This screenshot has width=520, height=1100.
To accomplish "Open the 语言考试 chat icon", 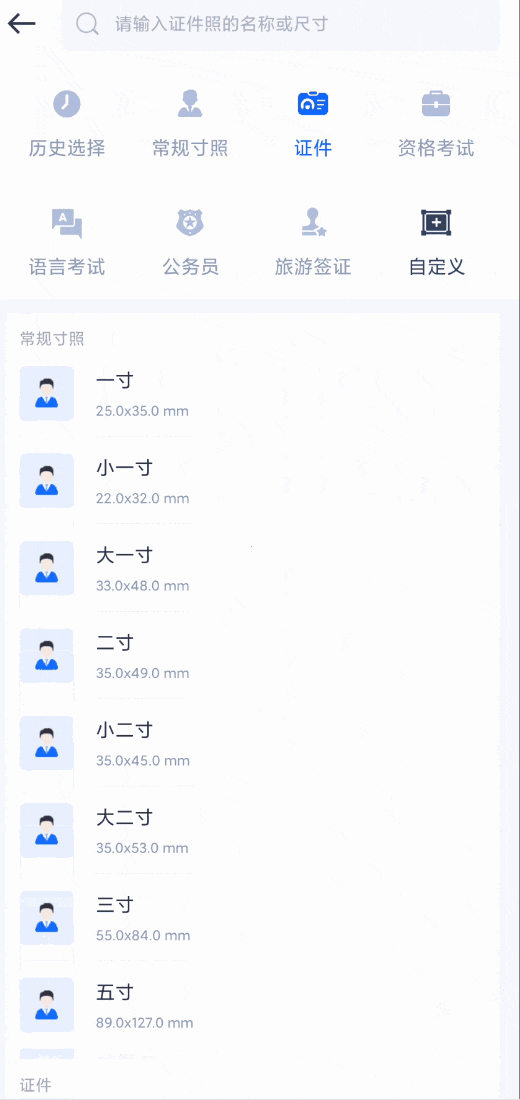I will [67, 223].
